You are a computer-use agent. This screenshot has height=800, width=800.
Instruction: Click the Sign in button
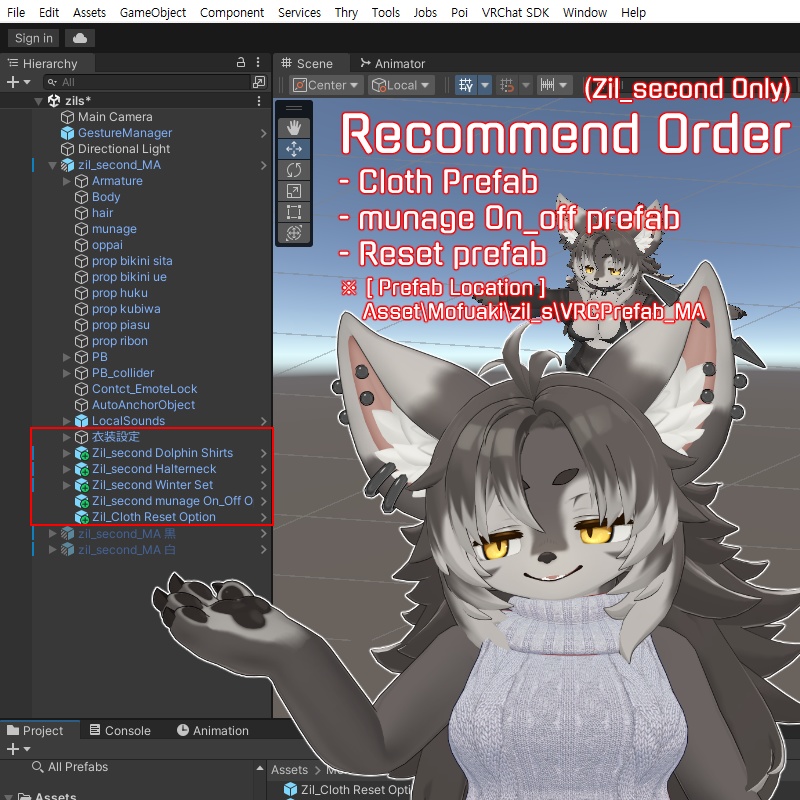click(34, 38)
